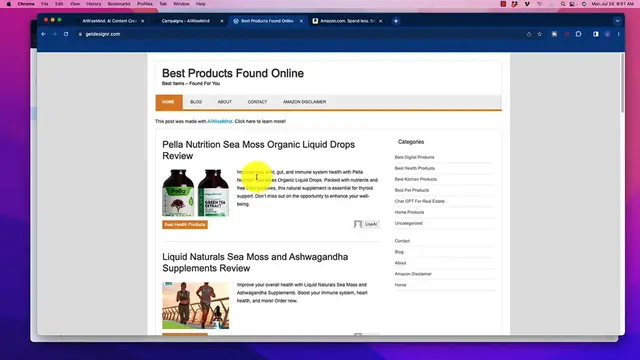Click the Best Products Found Online site title

tap(233, 73)
